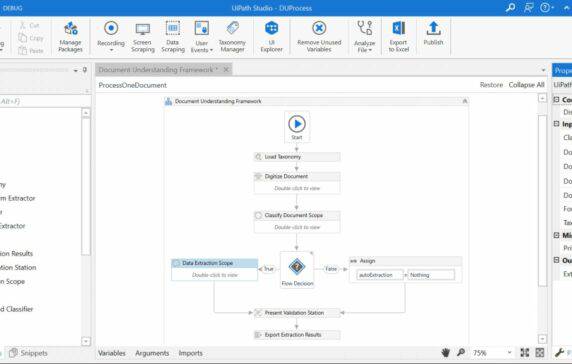The width and height of the screenshot is (572, 364).
Task: Click the True branch label
Action: point(268,269)
